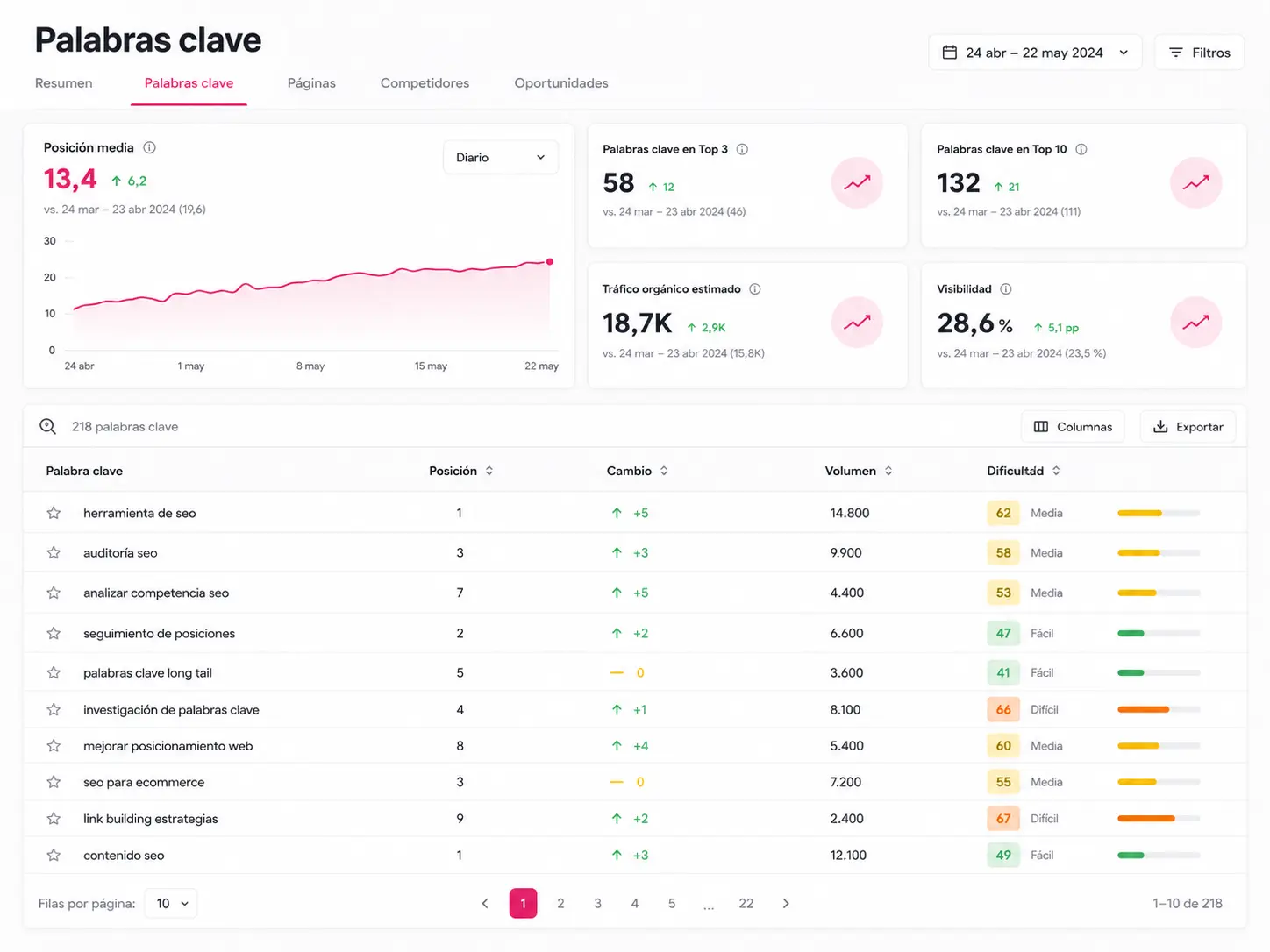Go to page 3 in the pagination
The width and height of the screenshot is (1270, 952).
pyautogui.click(x=598, y=904)
